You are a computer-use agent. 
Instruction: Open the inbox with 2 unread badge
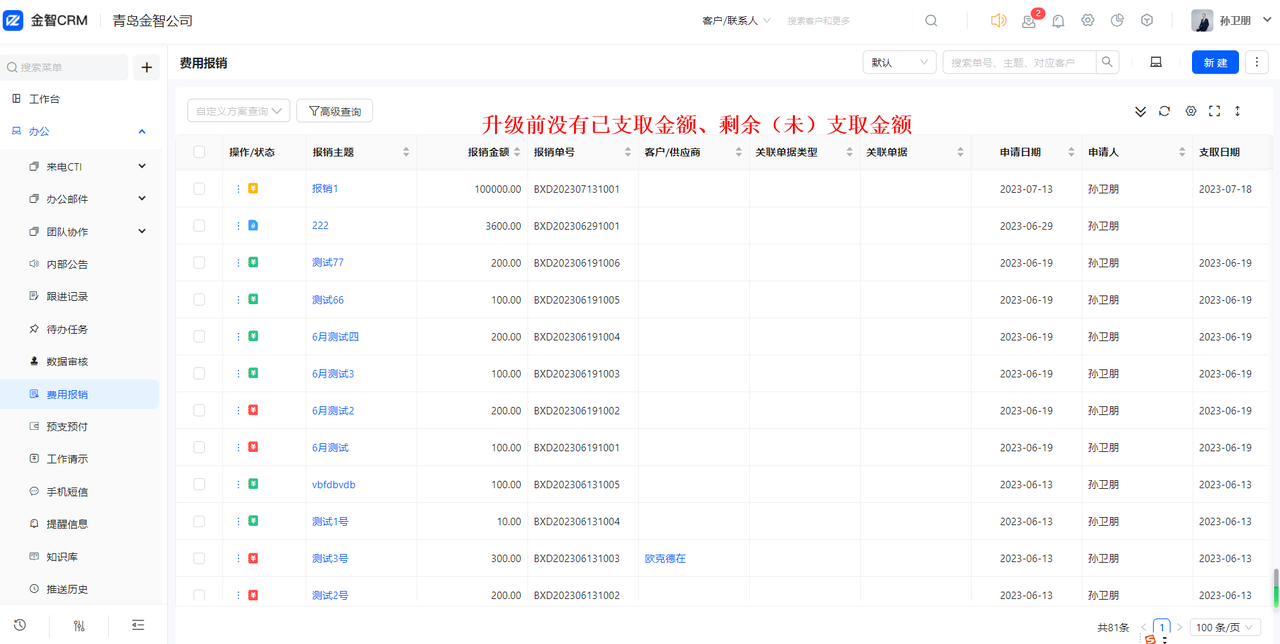[x=1028, y=21]
